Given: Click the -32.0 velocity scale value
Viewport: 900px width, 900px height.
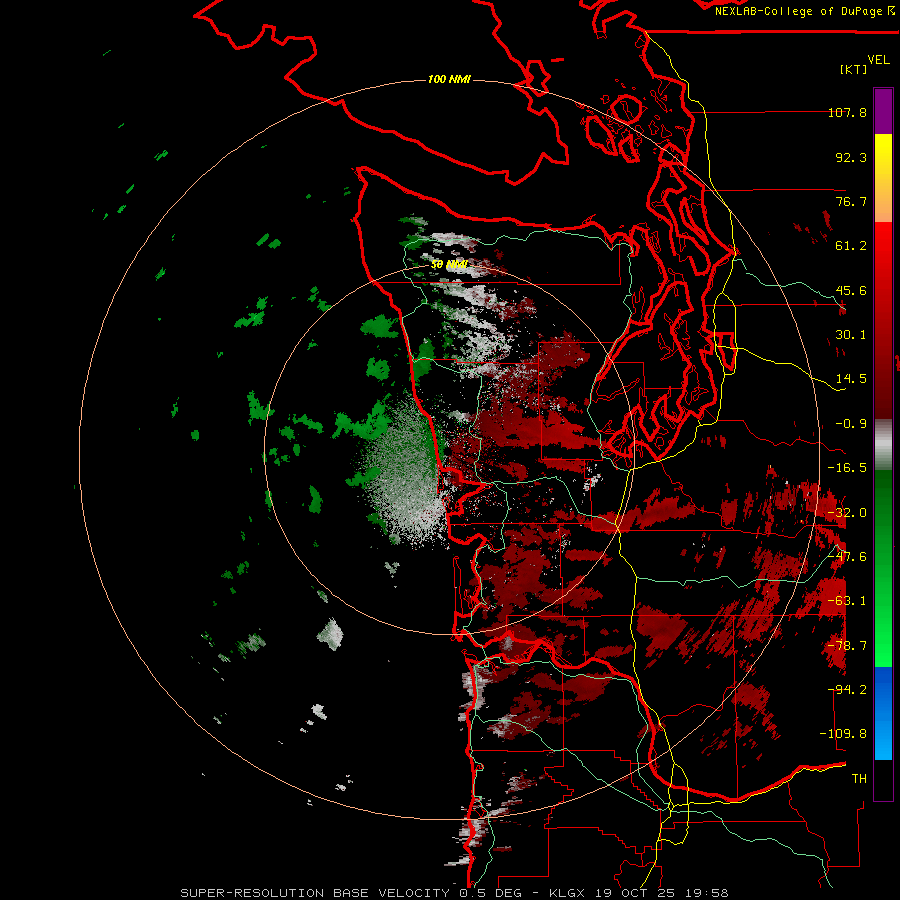Looking at the screenshot, I should (847, 513).
